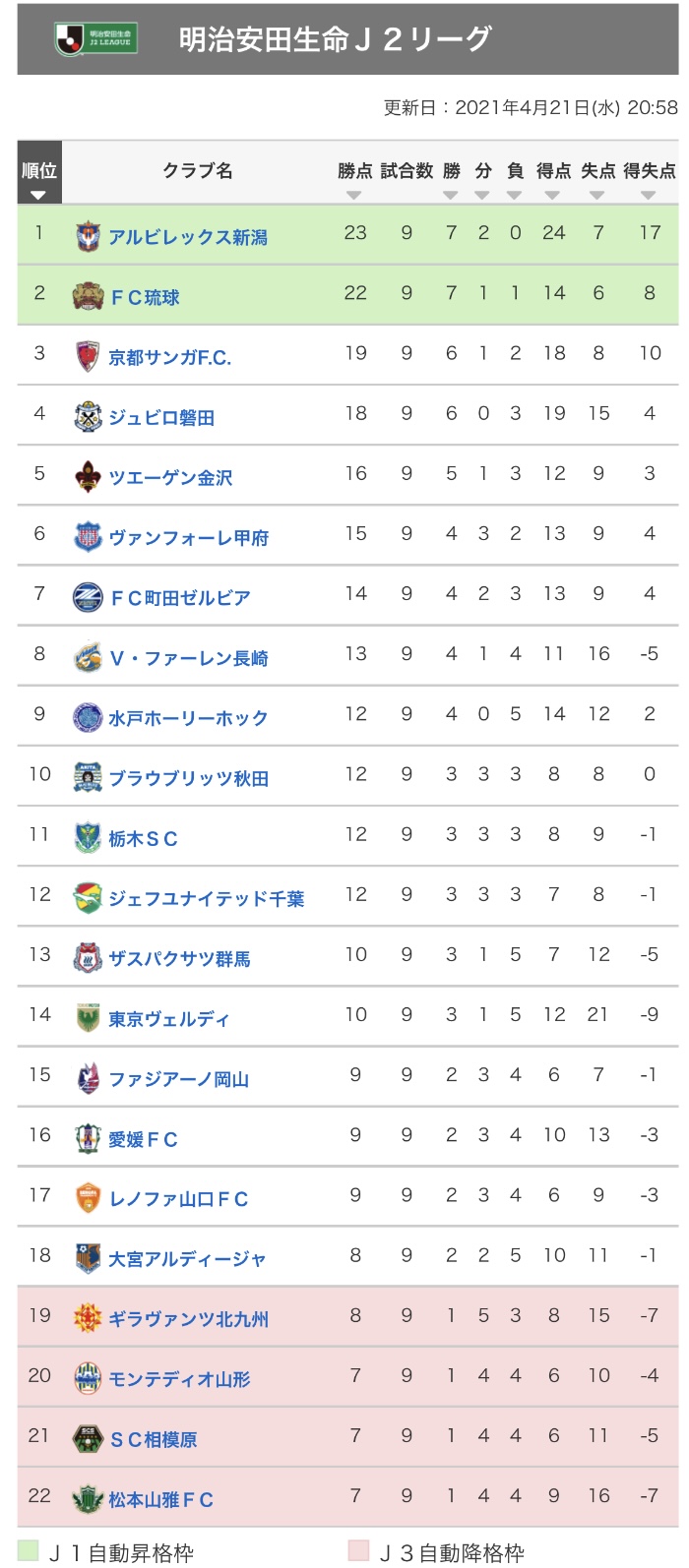The width and height of the screenshot is (689, 1568).
Task: Open the 水戸ホーリーホック club link
Action: point(188,718)
